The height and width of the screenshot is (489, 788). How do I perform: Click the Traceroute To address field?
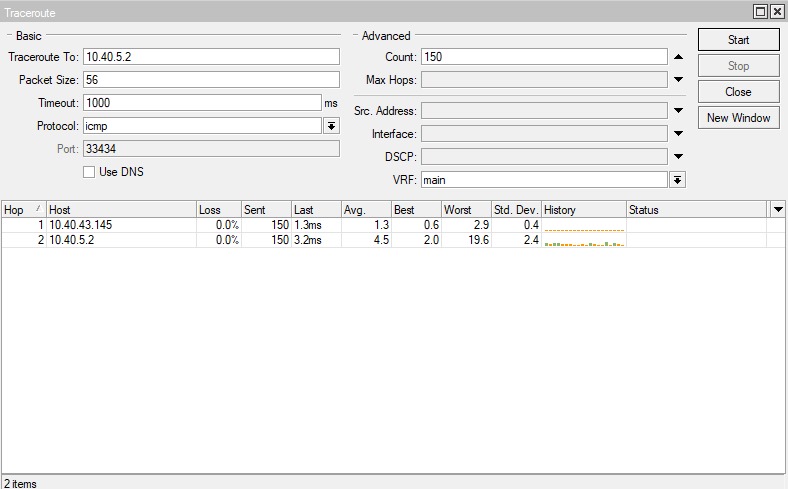click(211, 57)
